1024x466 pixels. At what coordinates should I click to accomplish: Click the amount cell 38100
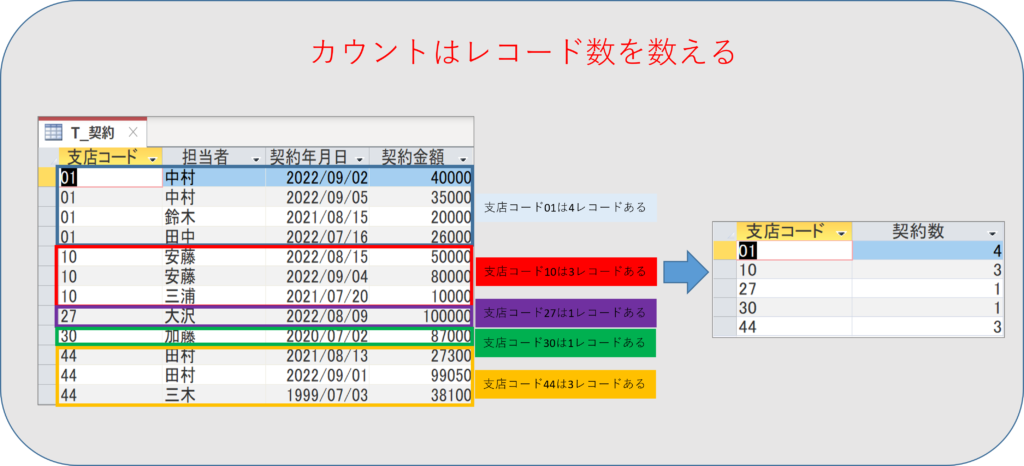point(421,395)
